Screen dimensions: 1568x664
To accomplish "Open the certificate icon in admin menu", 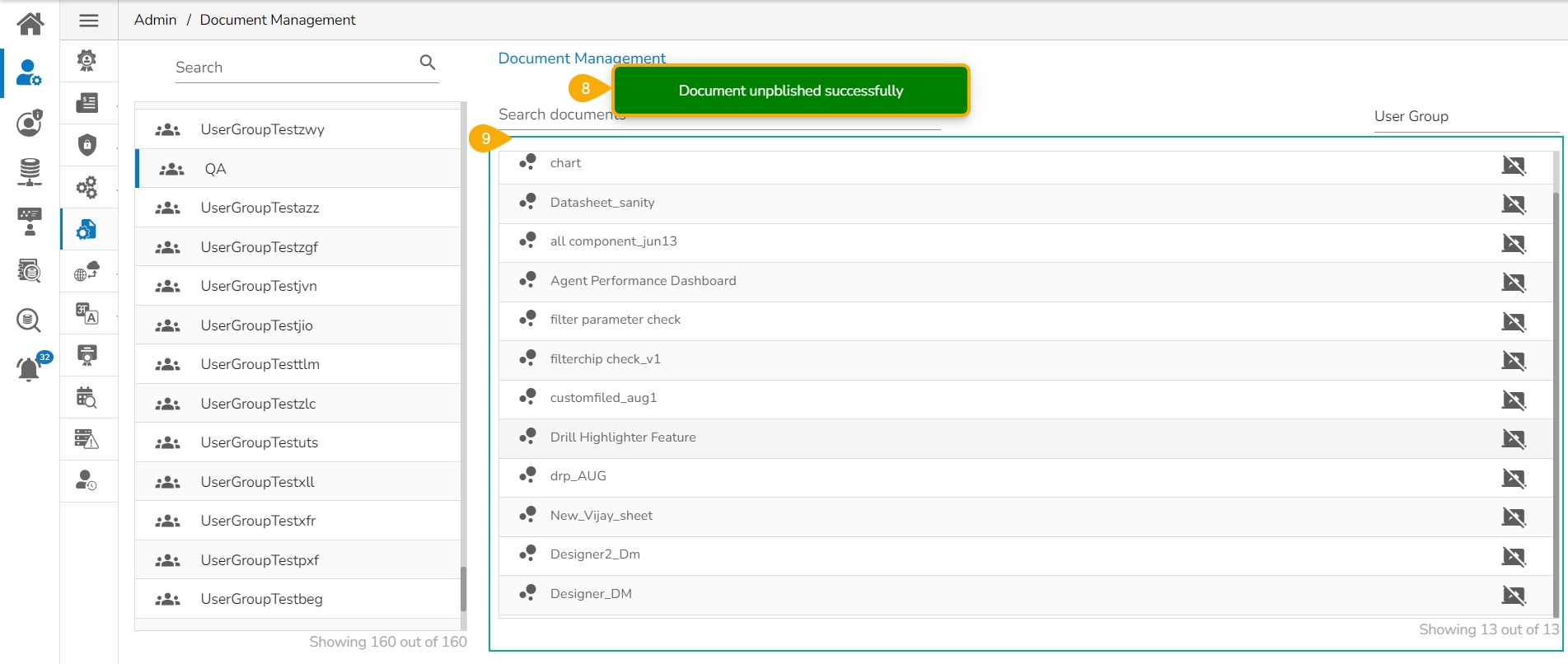I will click(x=87, y=355).
